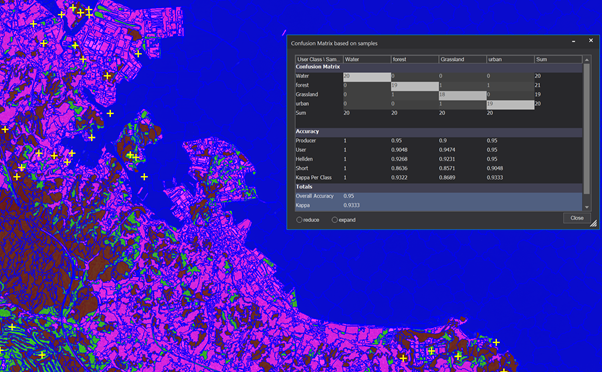Click the table scrollbar up arrow
Viewport: 602px width, 372px height.
tap(587, 60)
